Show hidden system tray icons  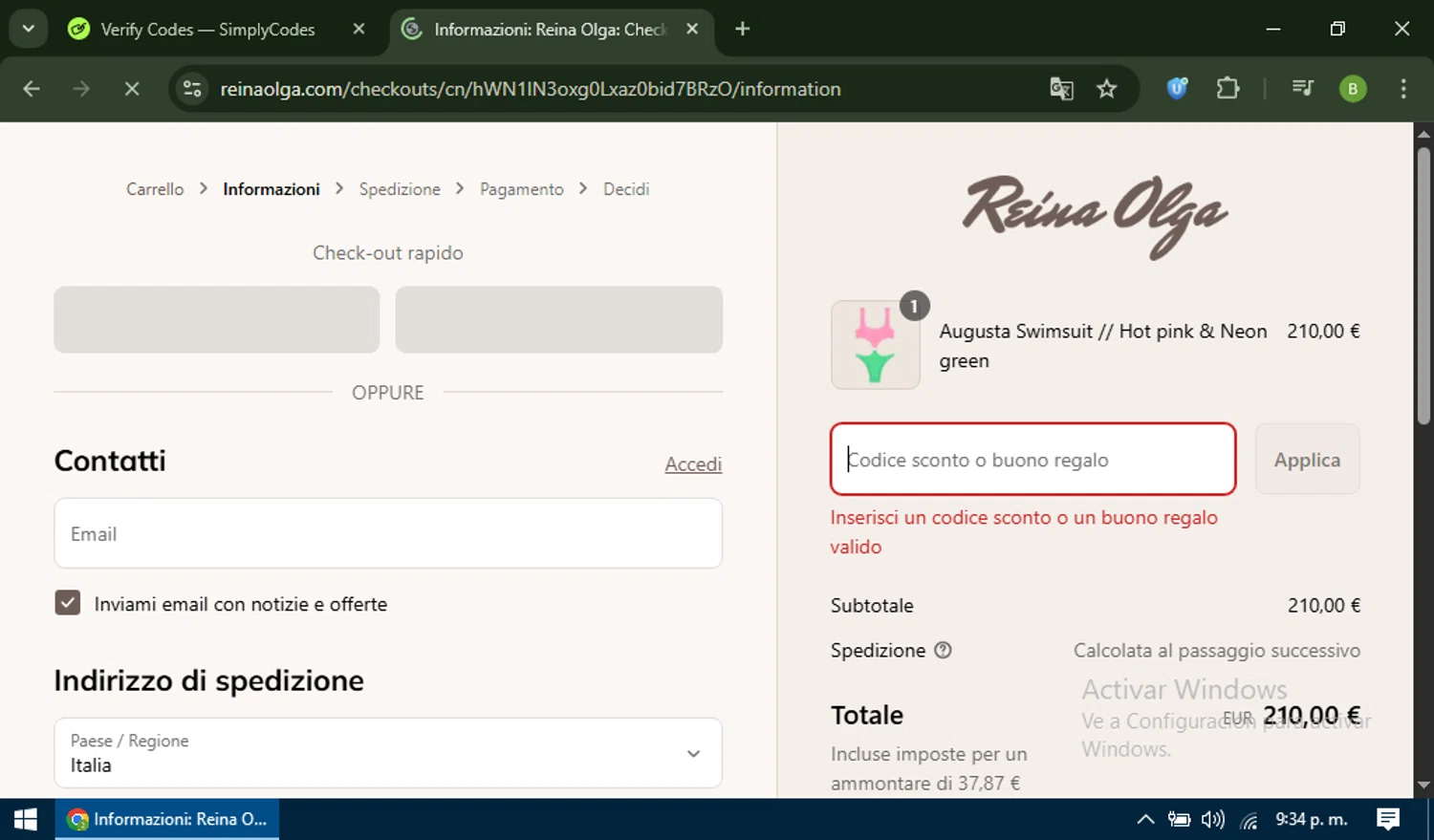[1145, 819]
